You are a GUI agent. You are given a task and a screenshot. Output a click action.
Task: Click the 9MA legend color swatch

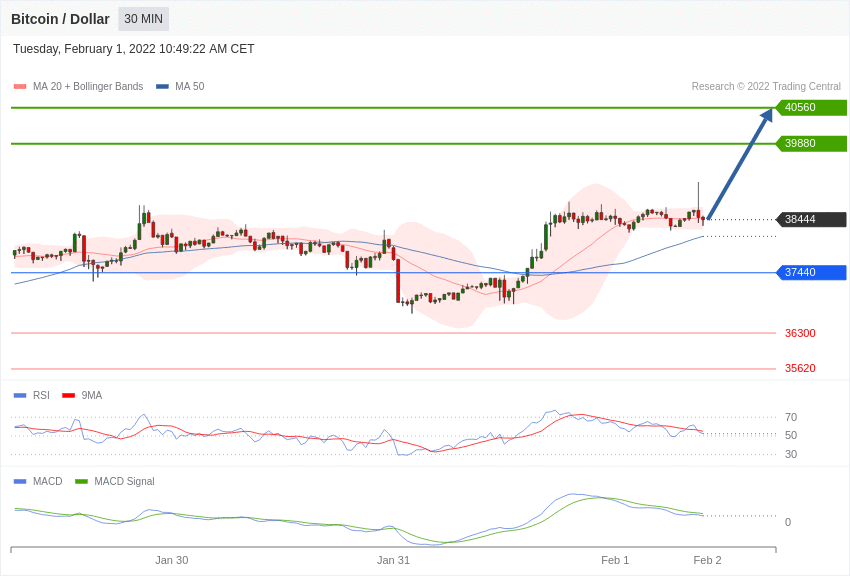click(69, 396)
